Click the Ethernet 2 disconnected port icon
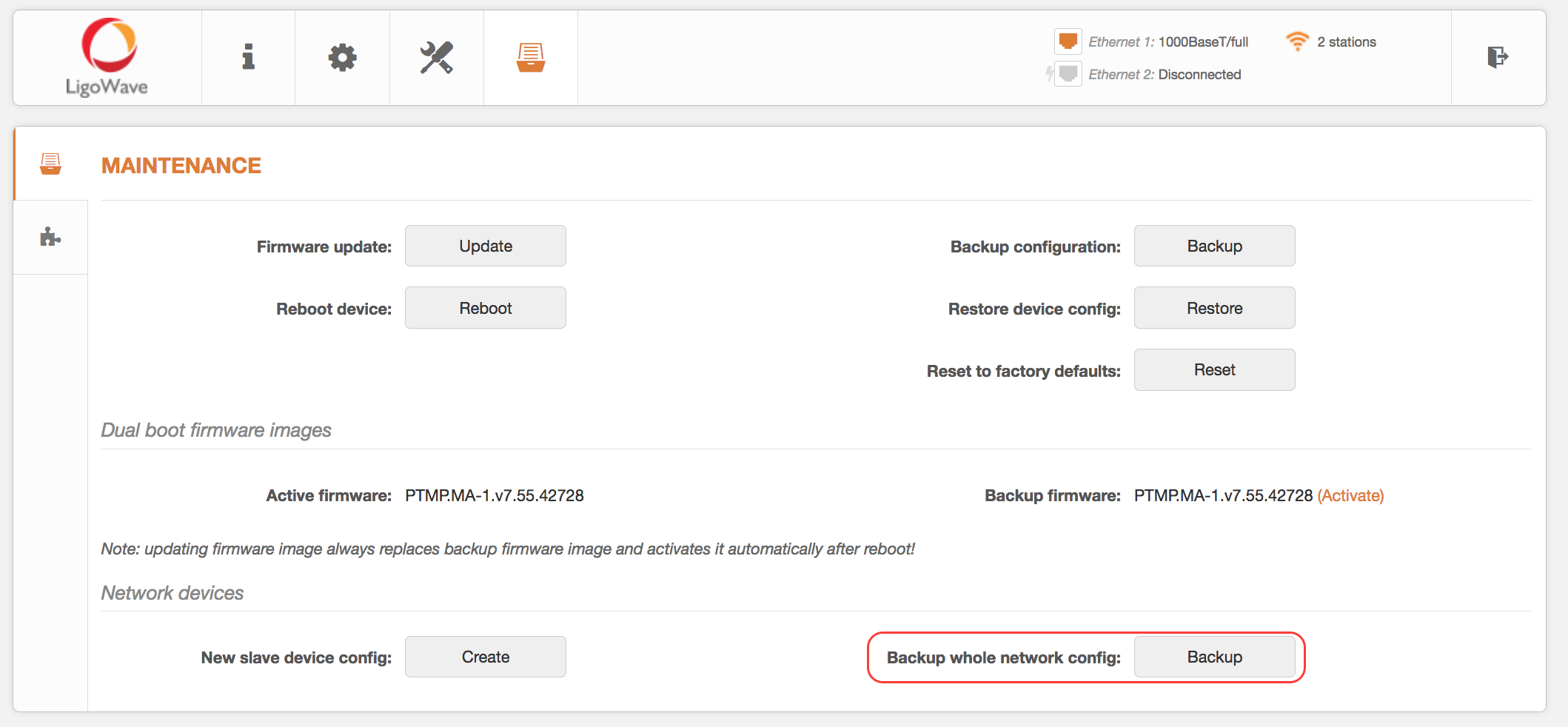 [1067, 74]
